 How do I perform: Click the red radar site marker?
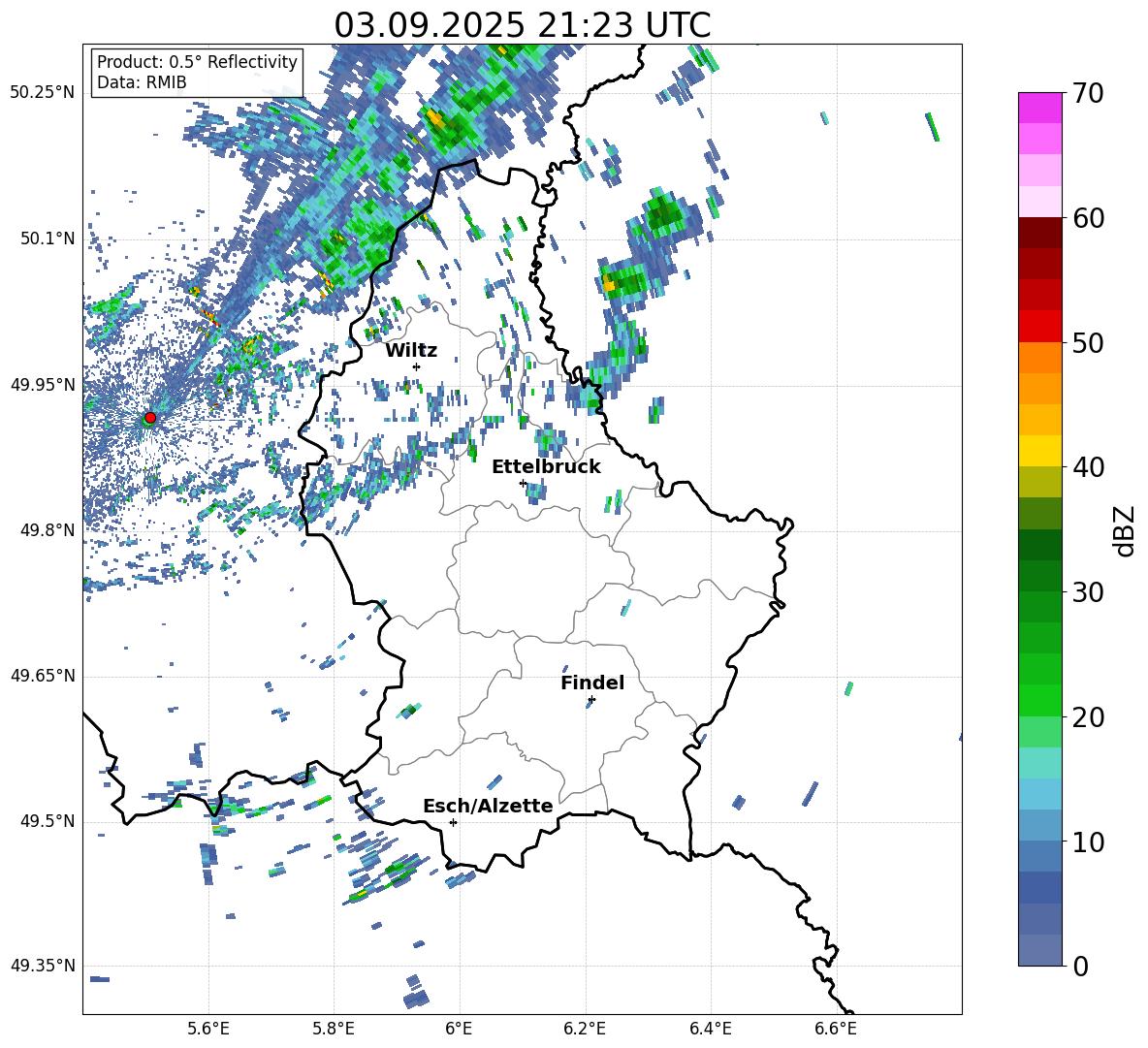click(x=150, y=417)
